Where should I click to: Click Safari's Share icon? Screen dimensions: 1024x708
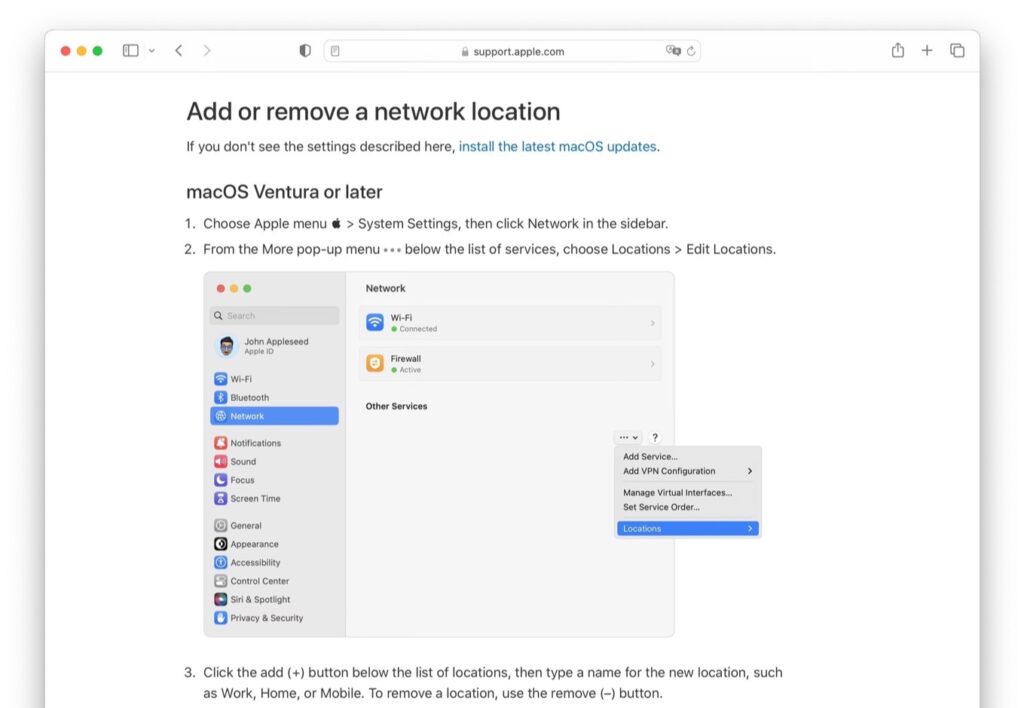point(897,50)
